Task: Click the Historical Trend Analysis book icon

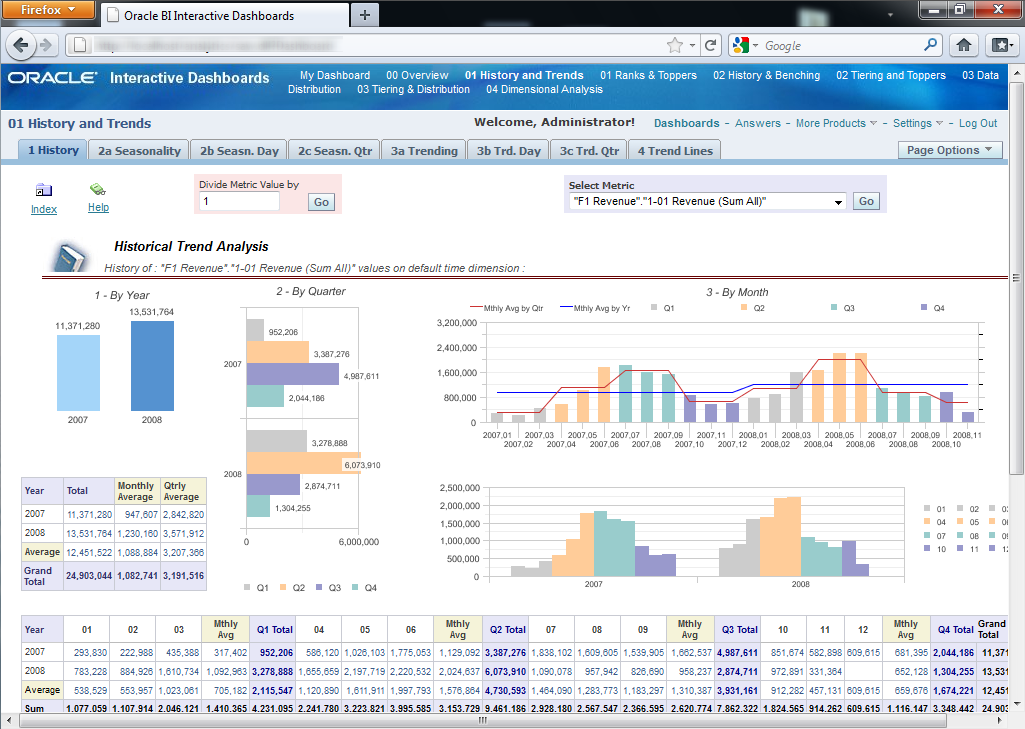Action: point(72,257)
